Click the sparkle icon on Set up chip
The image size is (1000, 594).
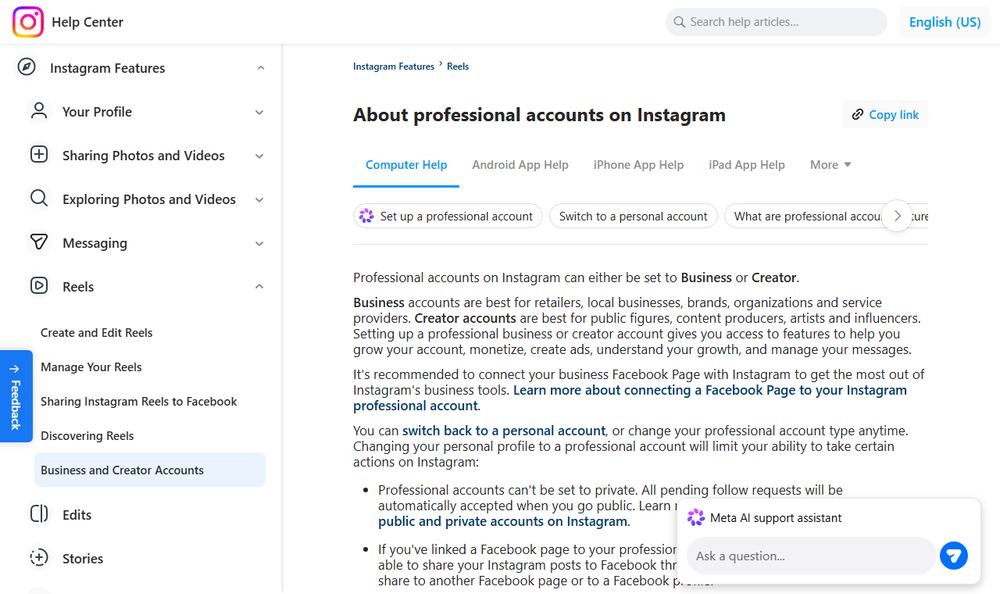(367, 216)
